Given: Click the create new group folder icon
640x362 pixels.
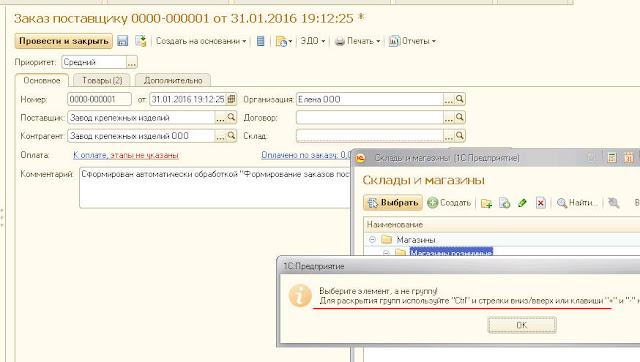Looking at the screenshot, I should [486, 203].
